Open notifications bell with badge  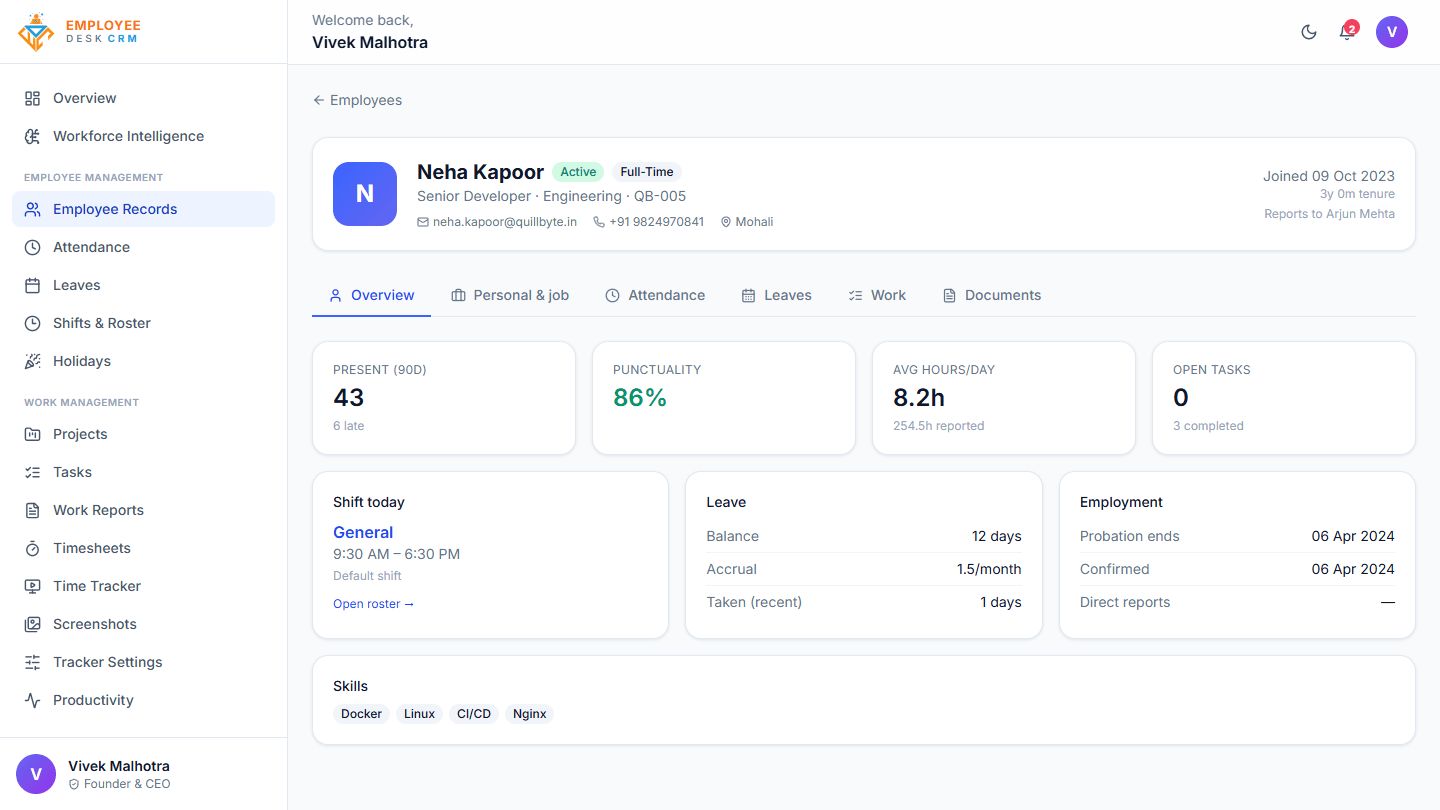pos(1347,32)
